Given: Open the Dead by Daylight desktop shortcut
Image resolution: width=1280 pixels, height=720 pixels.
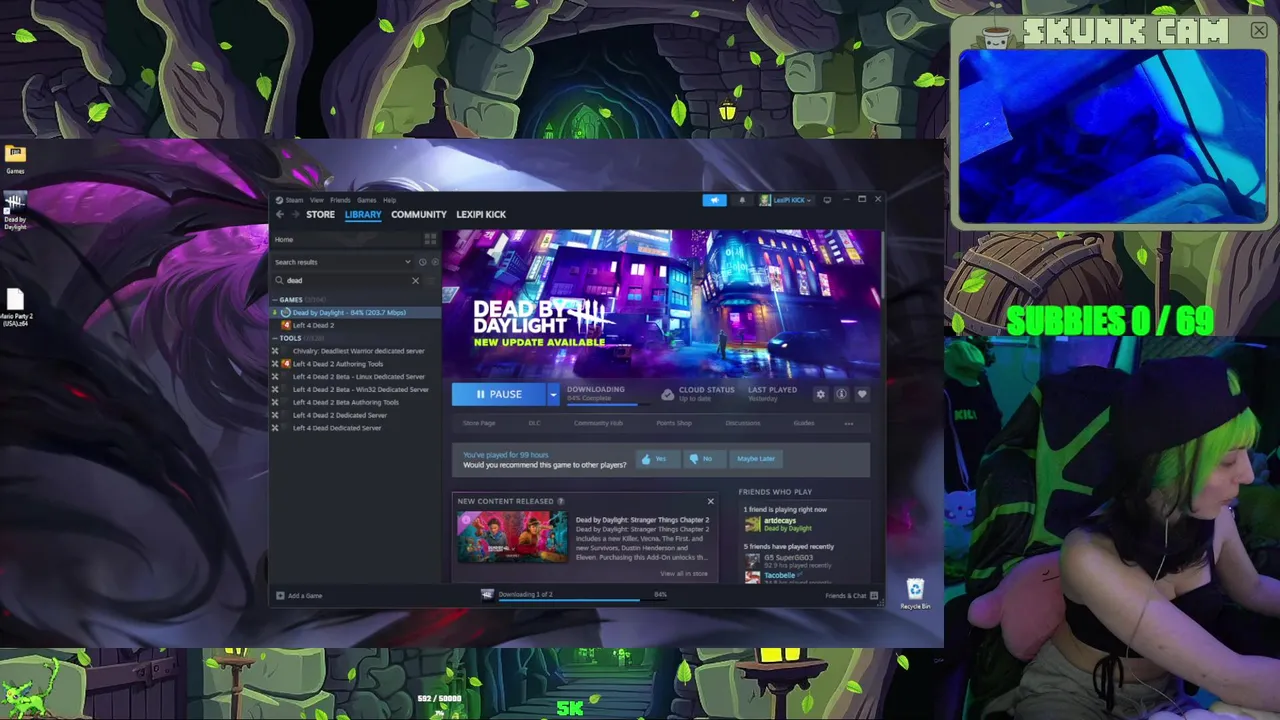Looking at the screenshot, I should [15, 210].
